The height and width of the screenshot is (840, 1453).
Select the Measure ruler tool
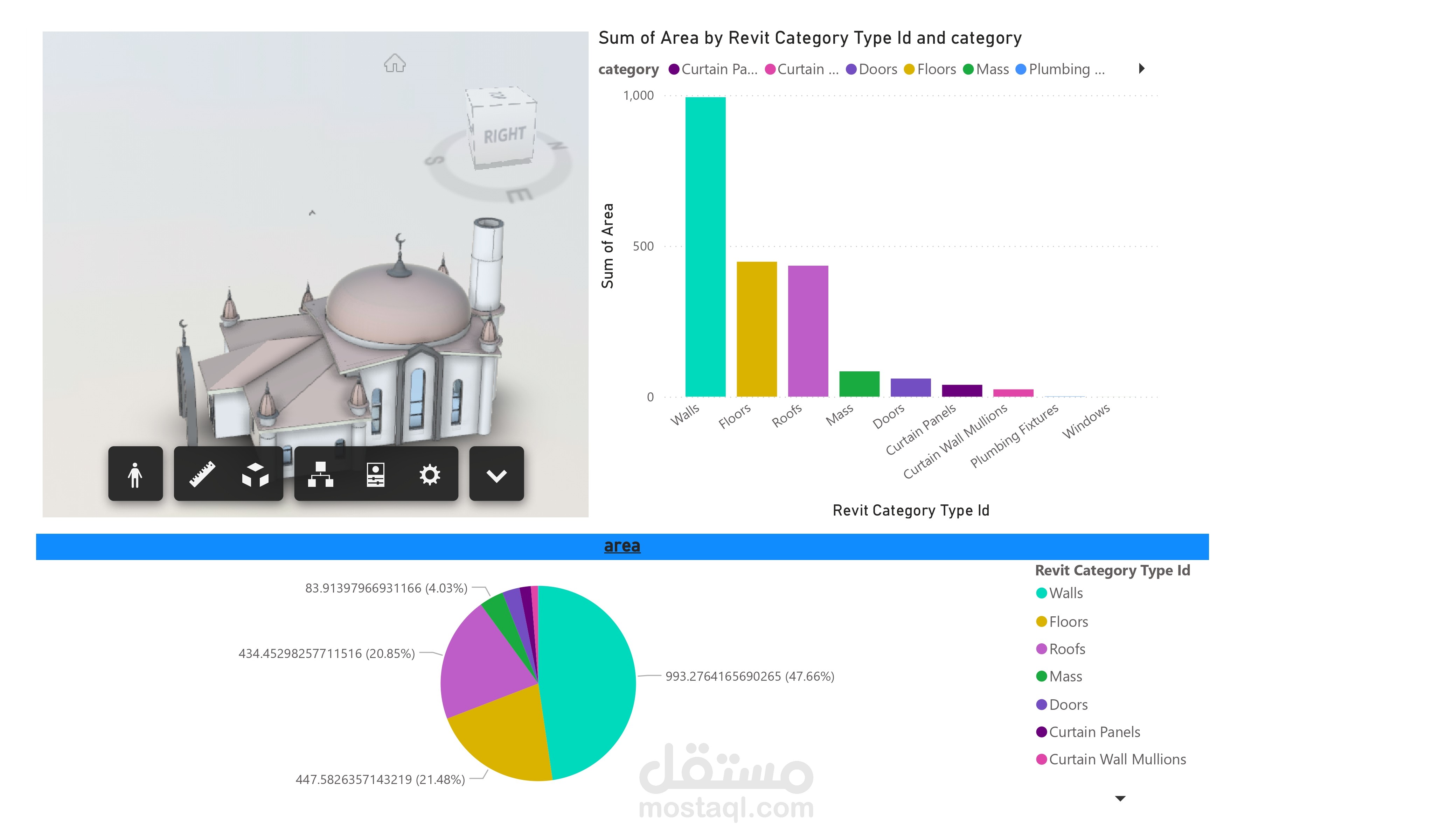[202, 475]
